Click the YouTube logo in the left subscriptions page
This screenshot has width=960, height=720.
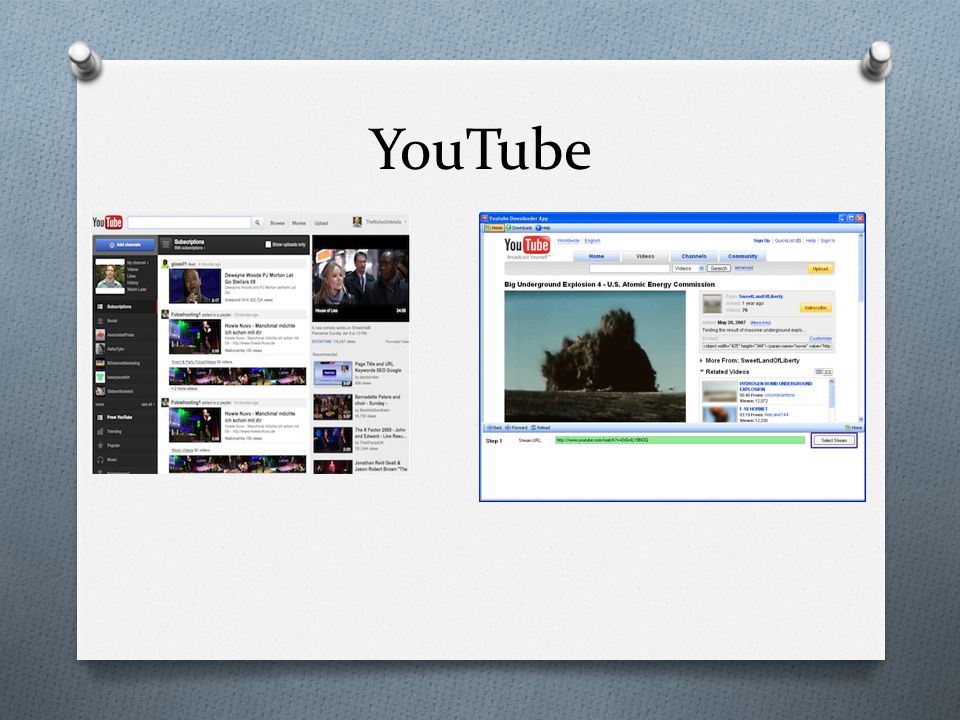(107, 222)
